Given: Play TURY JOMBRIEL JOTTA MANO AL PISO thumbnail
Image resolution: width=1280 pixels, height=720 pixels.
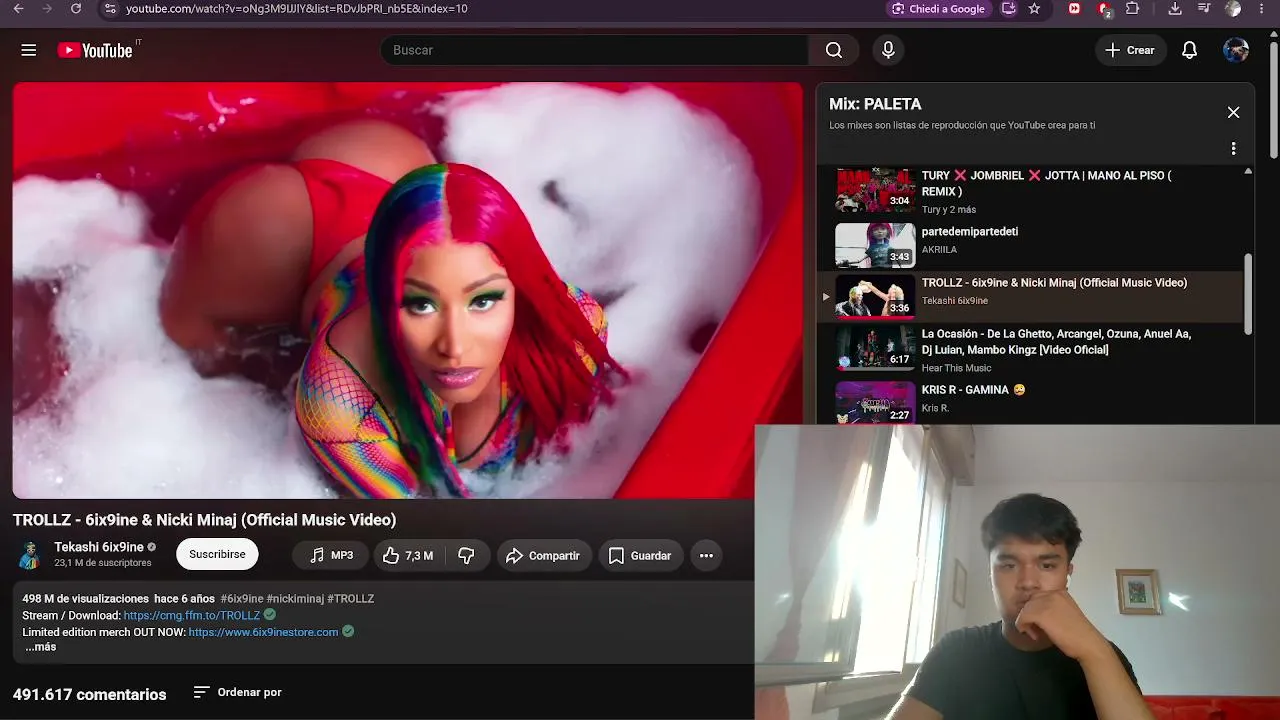Looking at the screenshot, I should pyautogui.click(x=875, y=190).
